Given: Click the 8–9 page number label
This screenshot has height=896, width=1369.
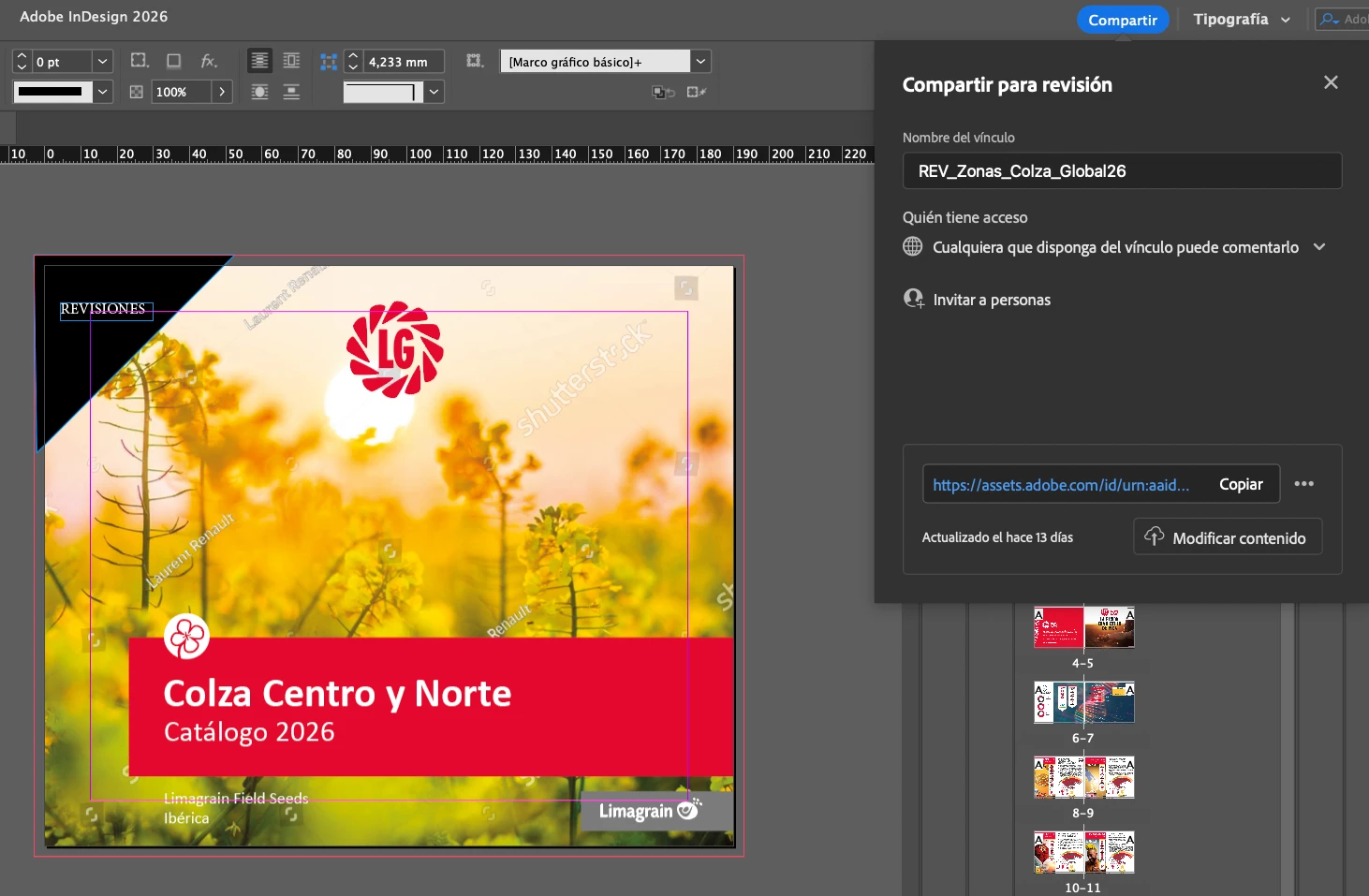Looking at the screenshot, I should click(1082, 813).
